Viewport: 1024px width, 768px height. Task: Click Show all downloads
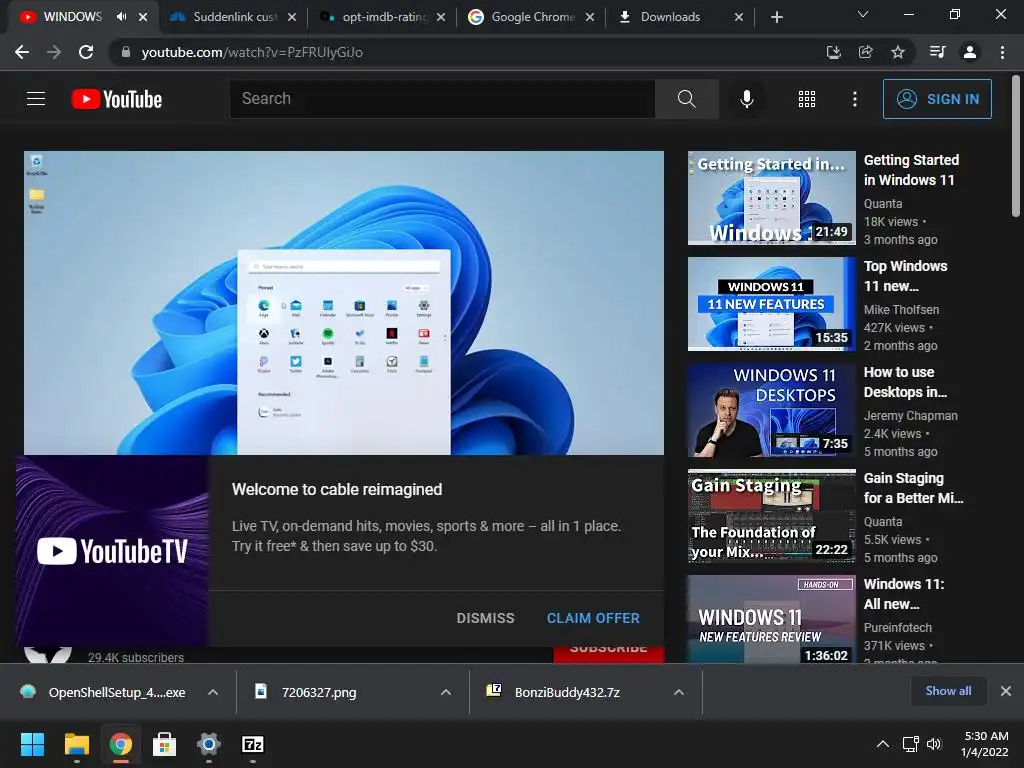pos(948,691)
